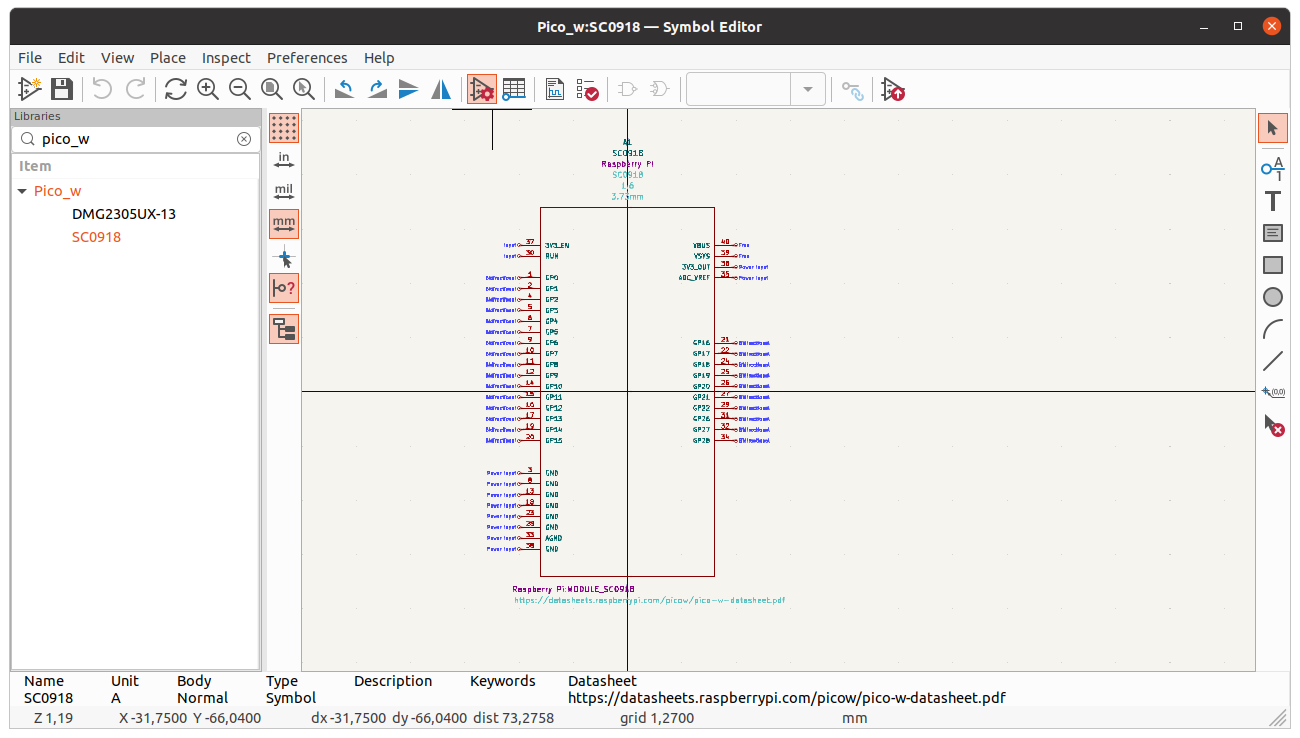Click the datasheet URL in status panel
Image resolution: width=1300 pixels, height=738 pixels.
(787, 698)
